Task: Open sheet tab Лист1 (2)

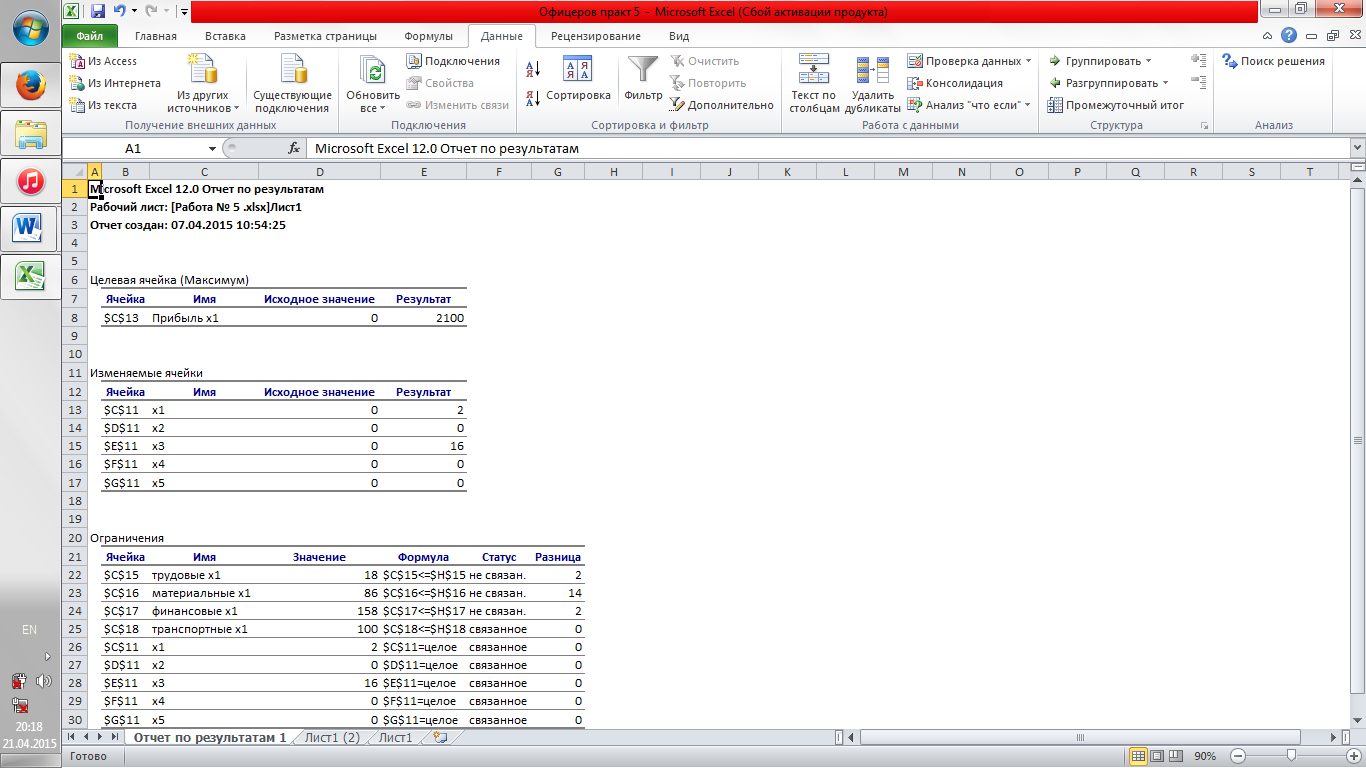Action: click(332, 738)
